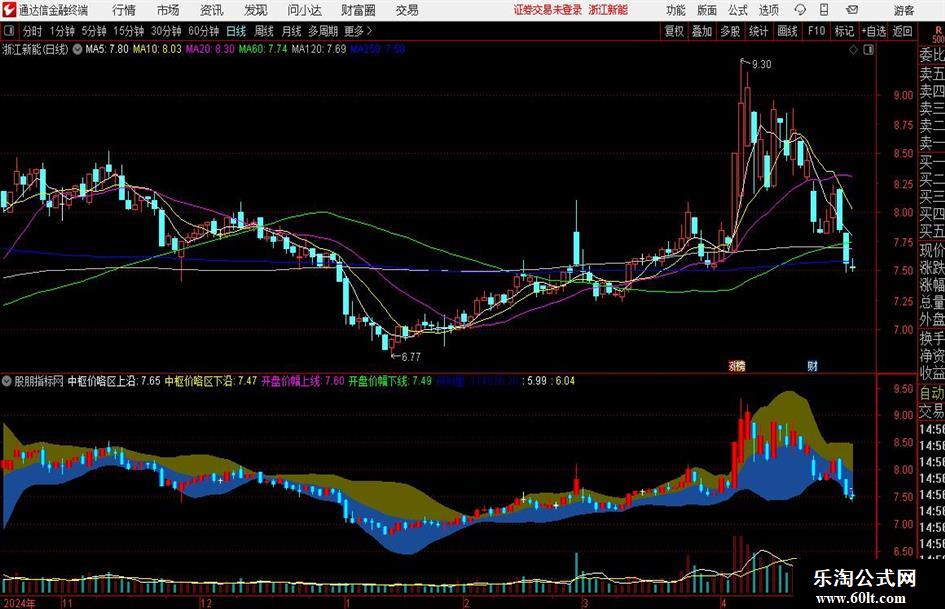Click the 中枢价格区下沿: 7.47 label
Screen dimensions: 945x609
point(211,381)
